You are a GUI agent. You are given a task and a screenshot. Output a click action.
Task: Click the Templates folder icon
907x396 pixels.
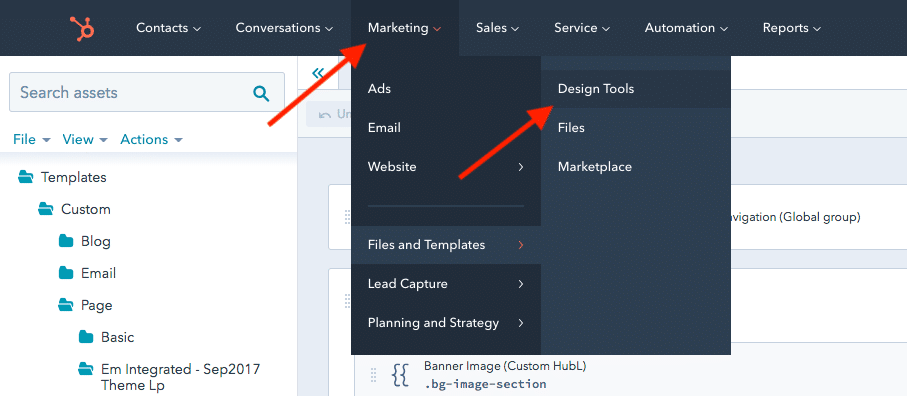25,177
